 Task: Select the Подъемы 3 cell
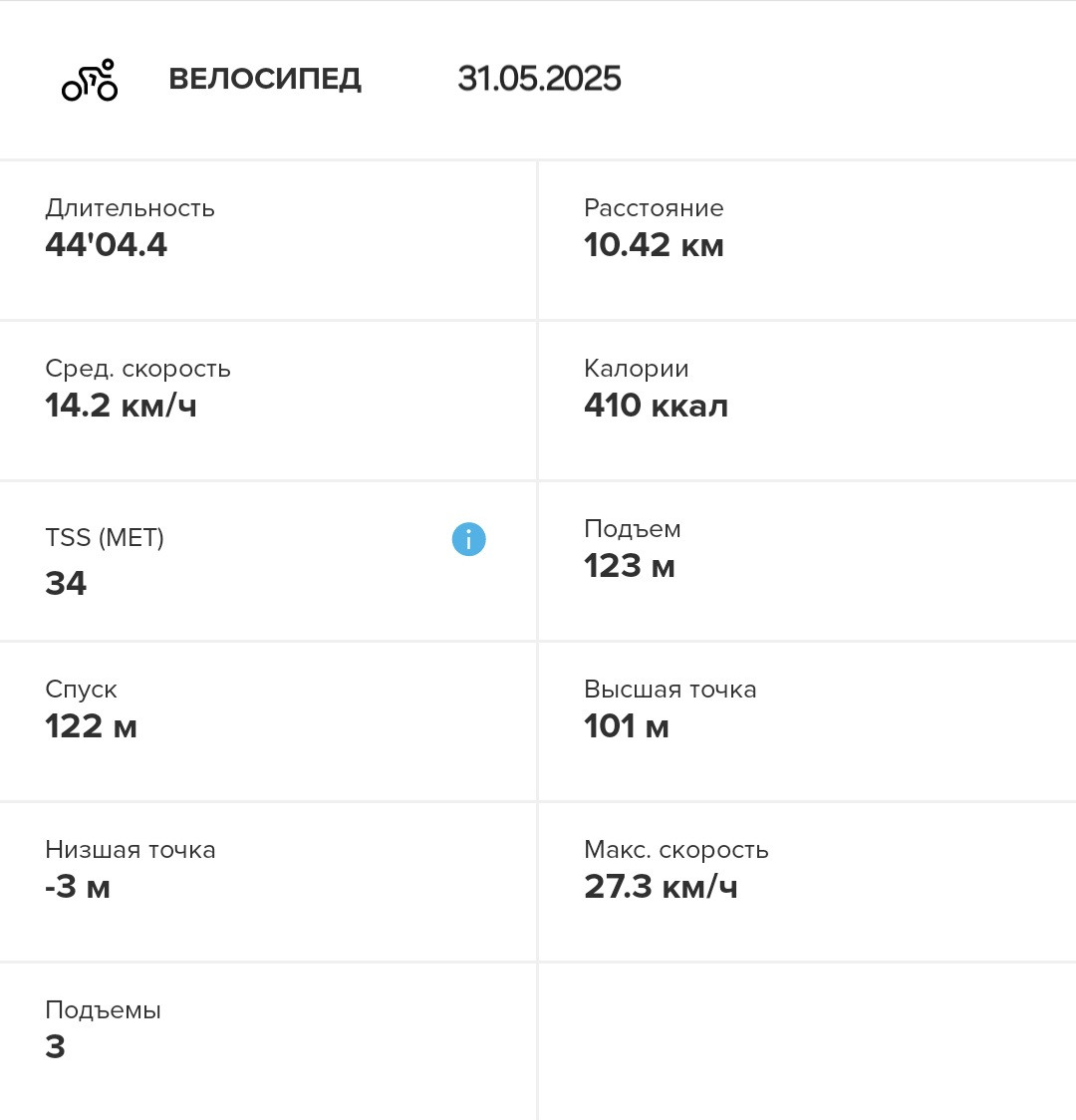268,1041
